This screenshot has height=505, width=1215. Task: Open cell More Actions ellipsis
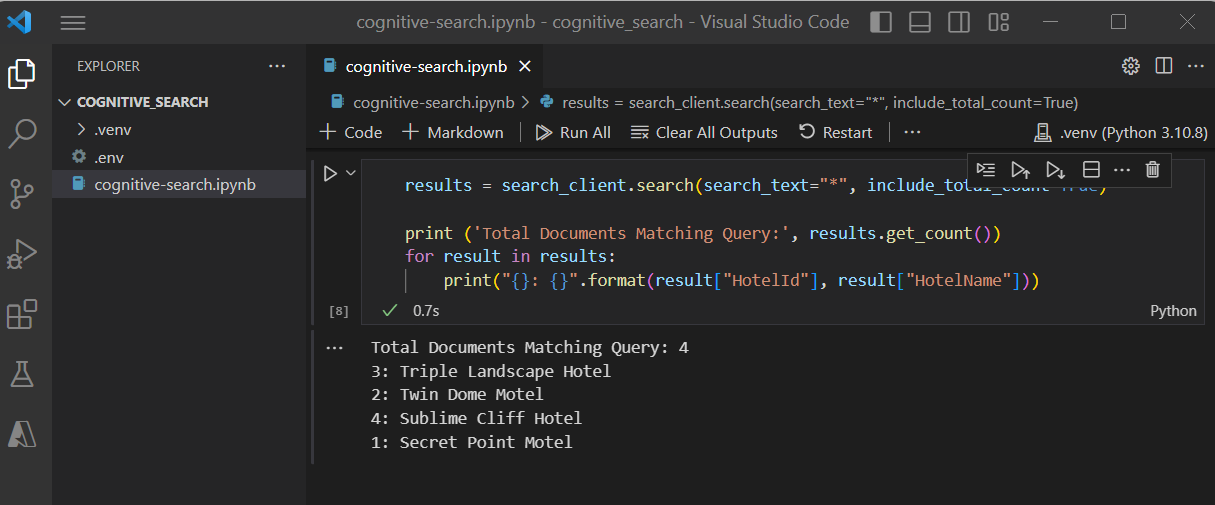[x=1121, y=170]
